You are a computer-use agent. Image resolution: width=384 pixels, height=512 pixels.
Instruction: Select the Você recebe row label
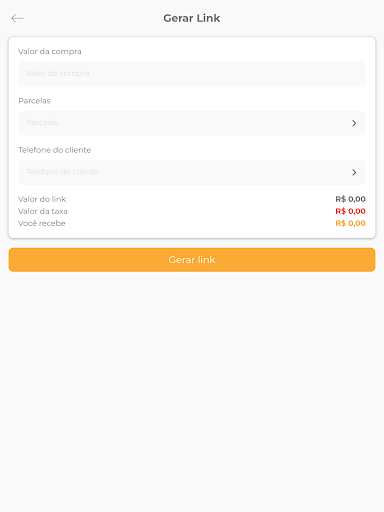(42, 223)
